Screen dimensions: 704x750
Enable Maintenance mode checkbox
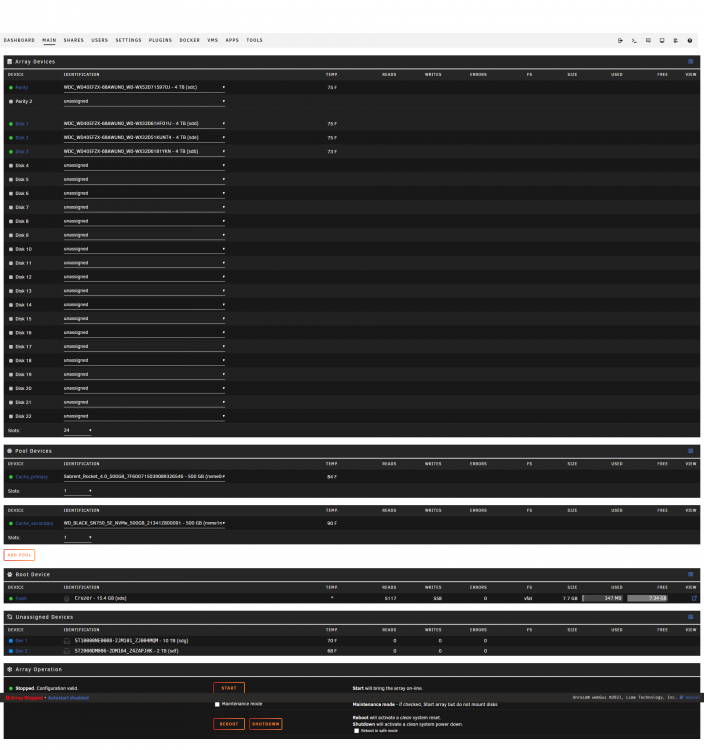(x=217, y=705)
